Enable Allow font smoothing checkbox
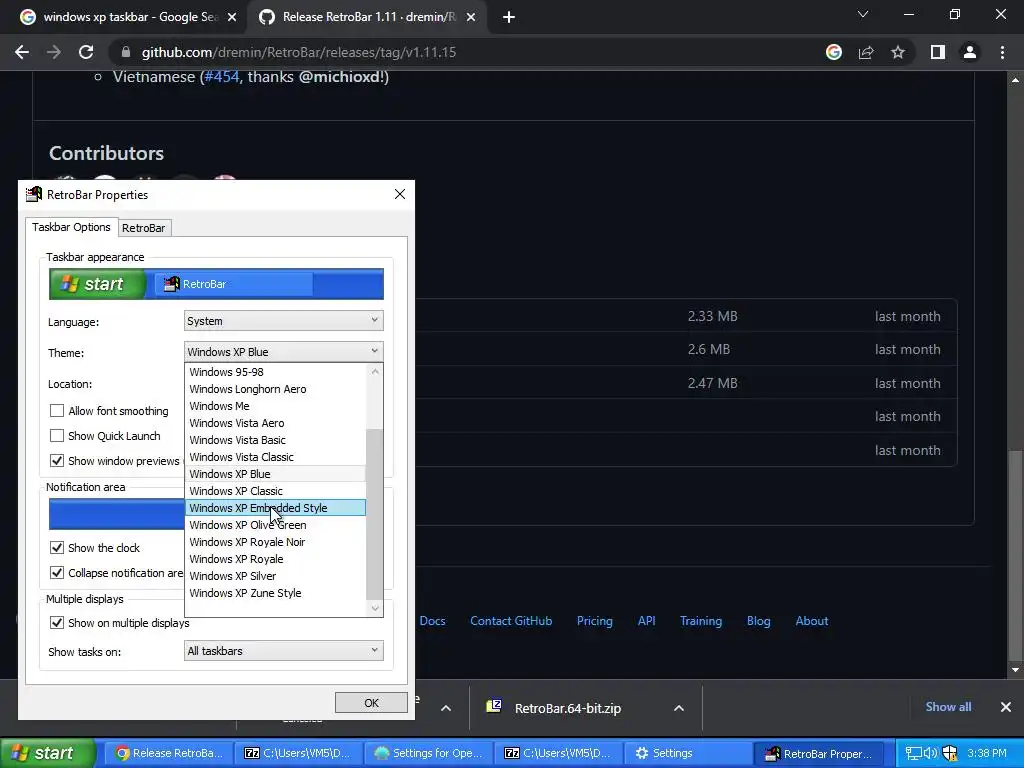This screenshot has width=1024, height=768. [57, 411]
